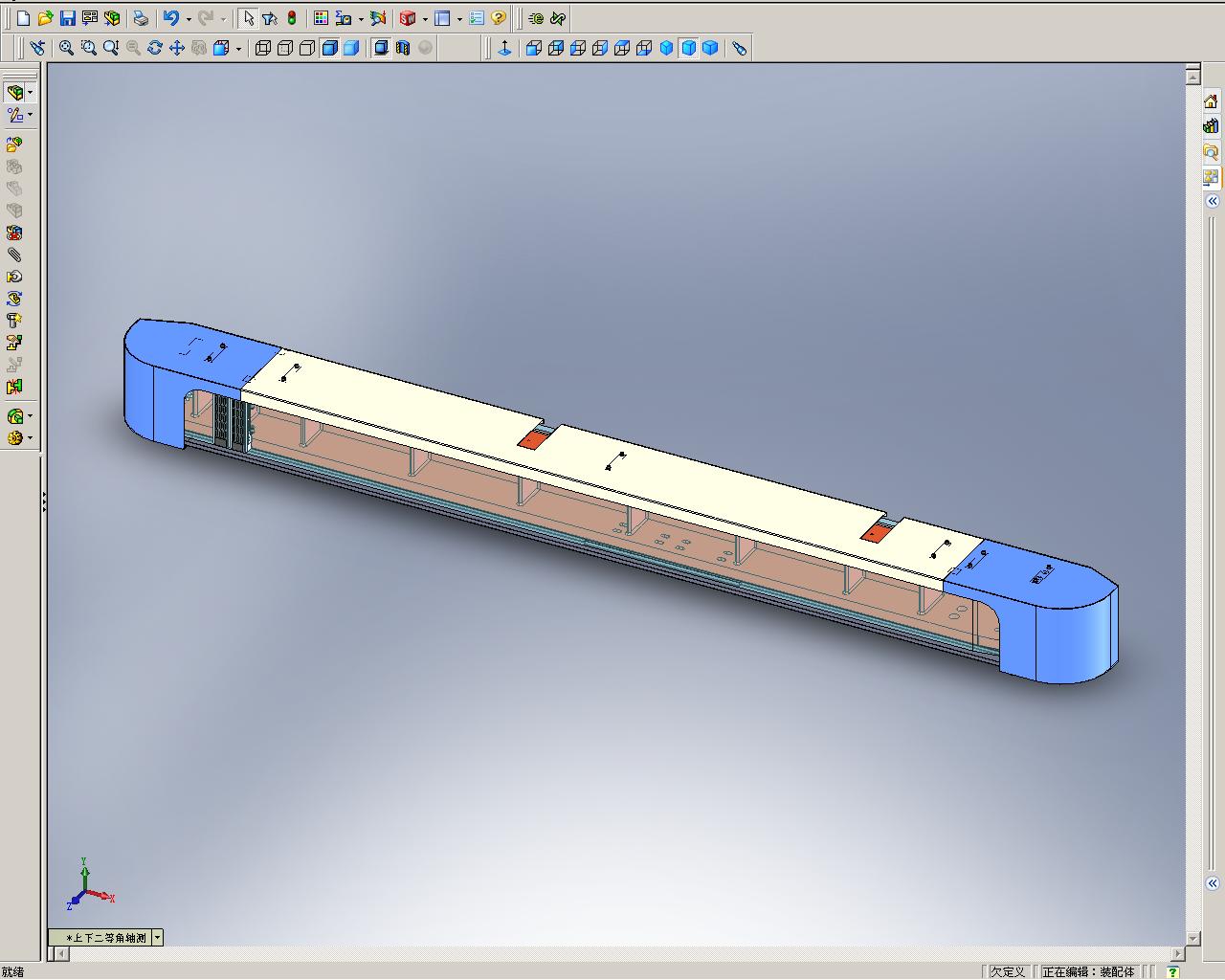
Task: Expand the window layout dropdown
Action: pos(459,18)
